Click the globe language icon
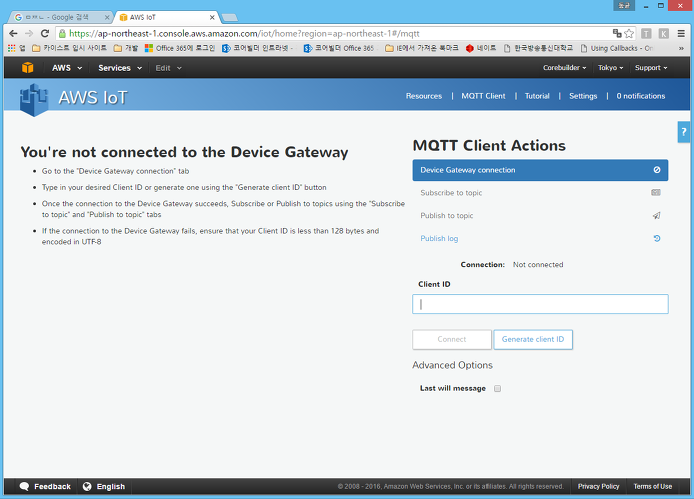This screenshot has height=499, width=694. (87, 487)
